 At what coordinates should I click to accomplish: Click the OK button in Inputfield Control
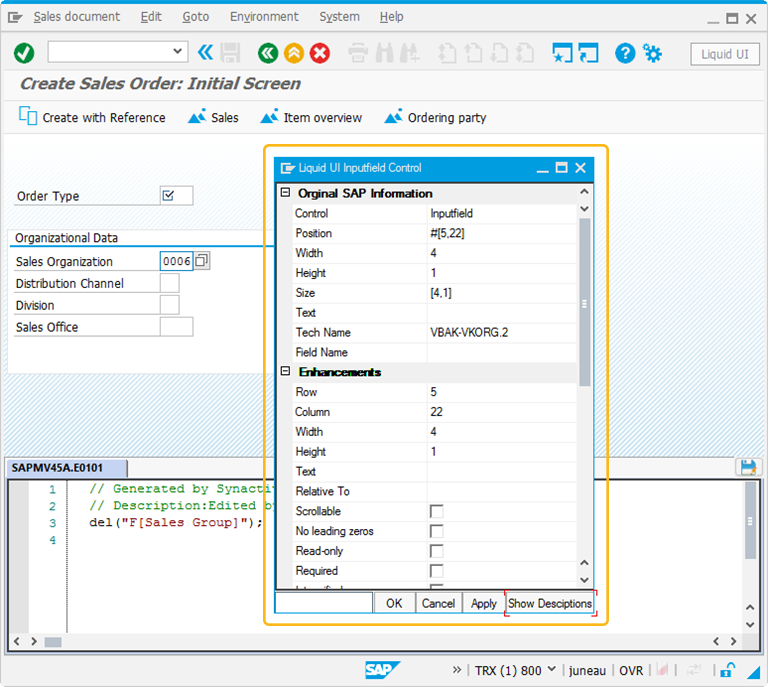point(394,603)
